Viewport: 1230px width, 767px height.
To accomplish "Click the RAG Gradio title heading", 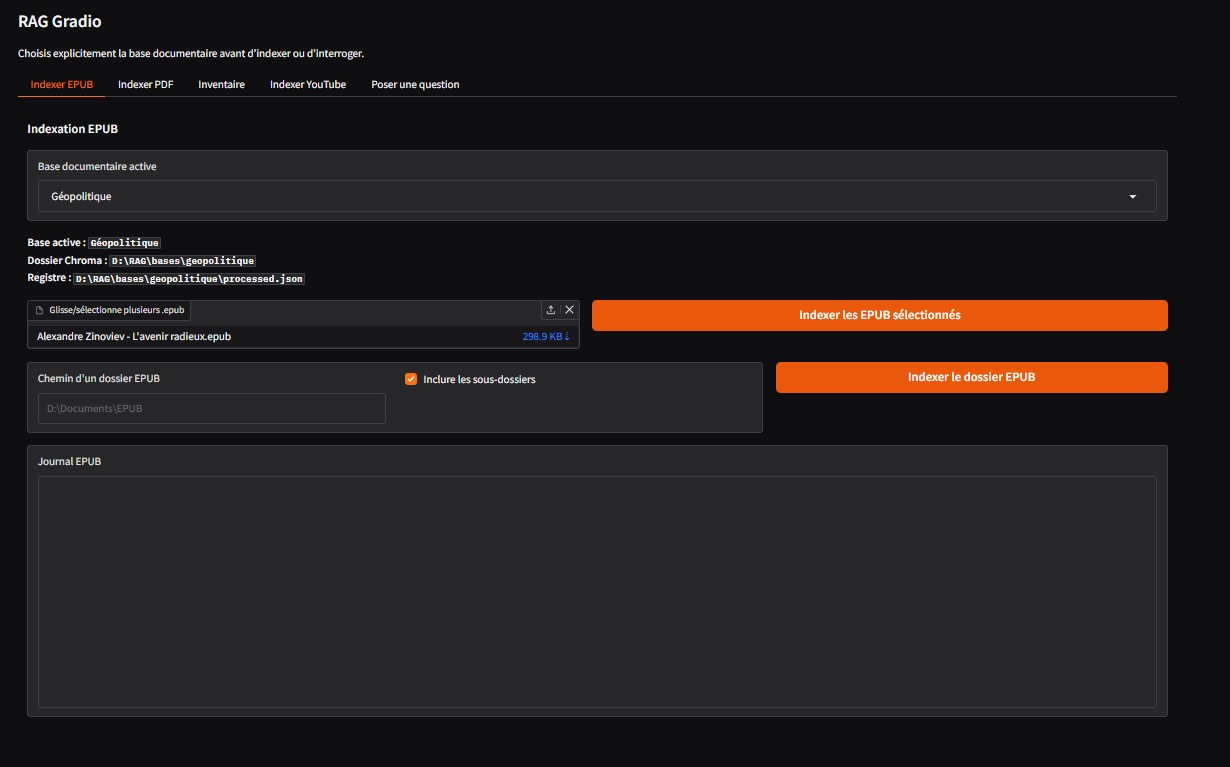I will (x=59, y=21).
